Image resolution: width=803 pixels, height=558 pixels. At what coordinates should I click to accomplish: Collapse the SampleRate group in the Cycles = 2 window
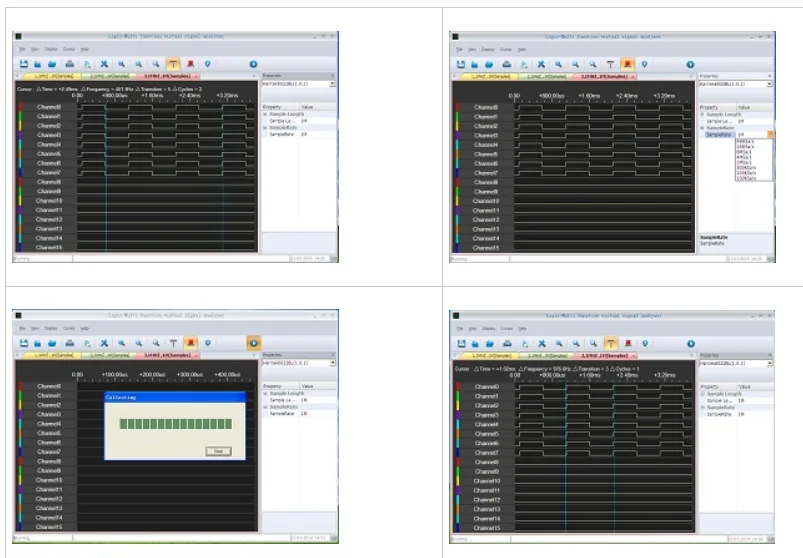[265, 127]
